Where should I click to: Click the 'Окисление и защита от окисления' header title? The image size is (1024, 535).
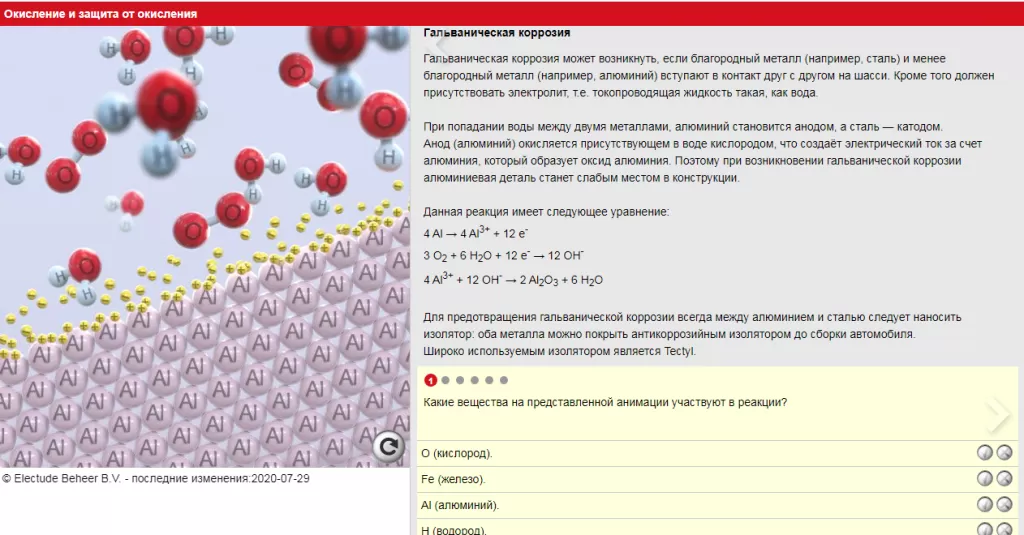point(100,14)
